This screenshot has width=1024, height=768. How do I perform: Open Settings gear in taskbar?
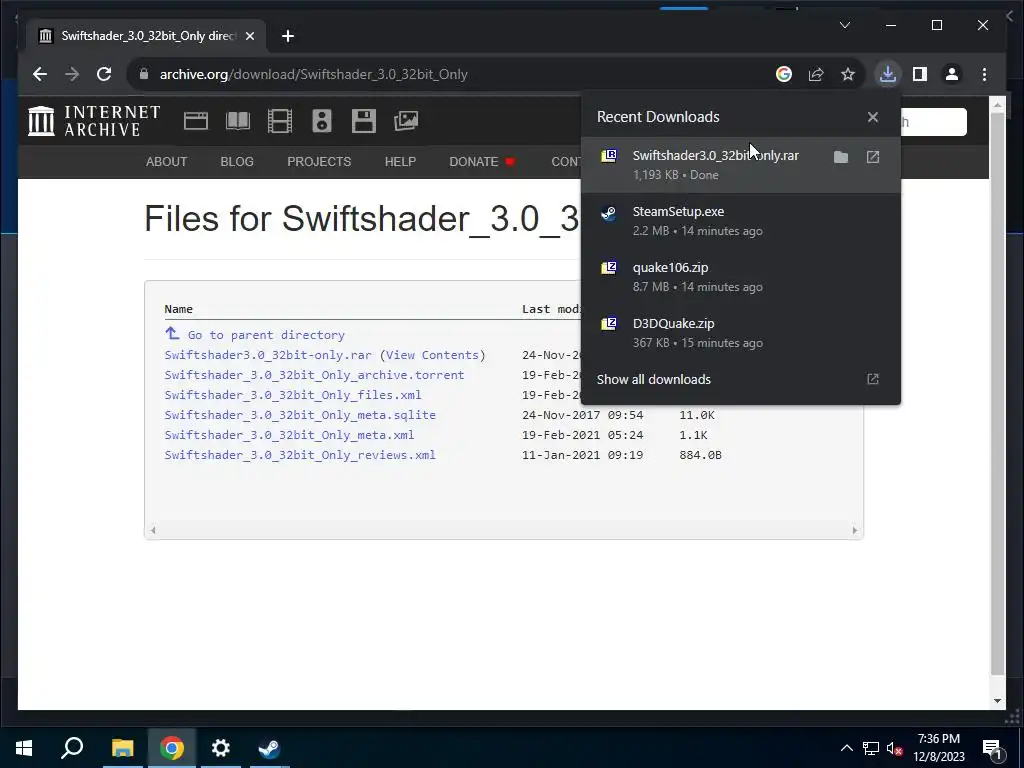(221, 748)
